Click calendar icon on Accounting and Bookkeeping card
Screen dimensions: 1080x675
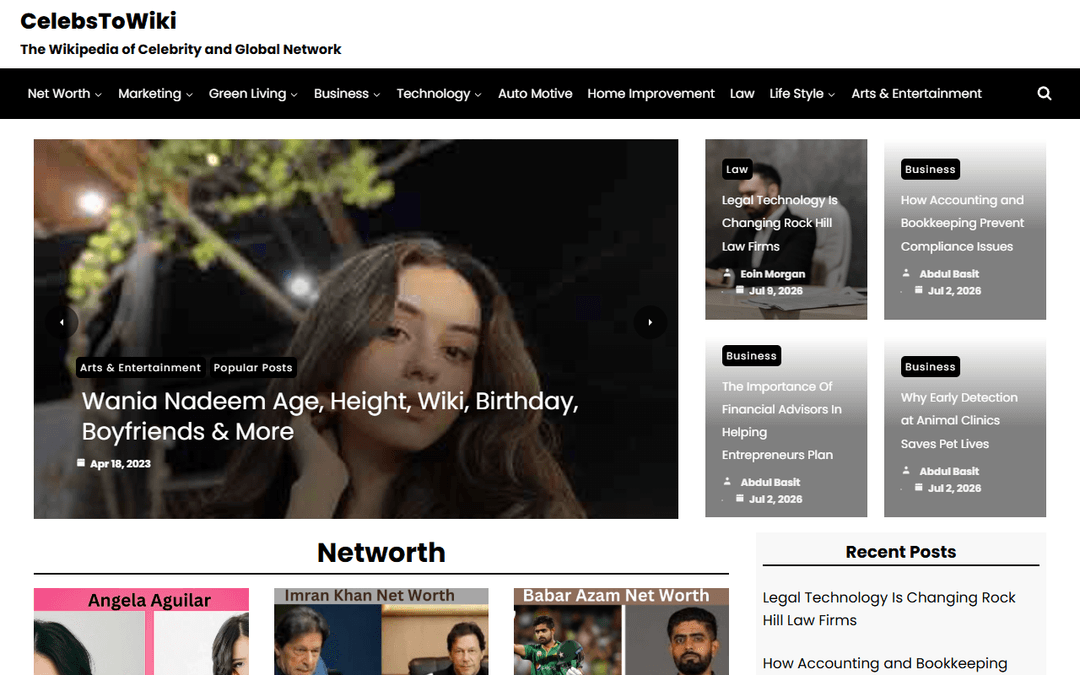click(x=919, y=290)
